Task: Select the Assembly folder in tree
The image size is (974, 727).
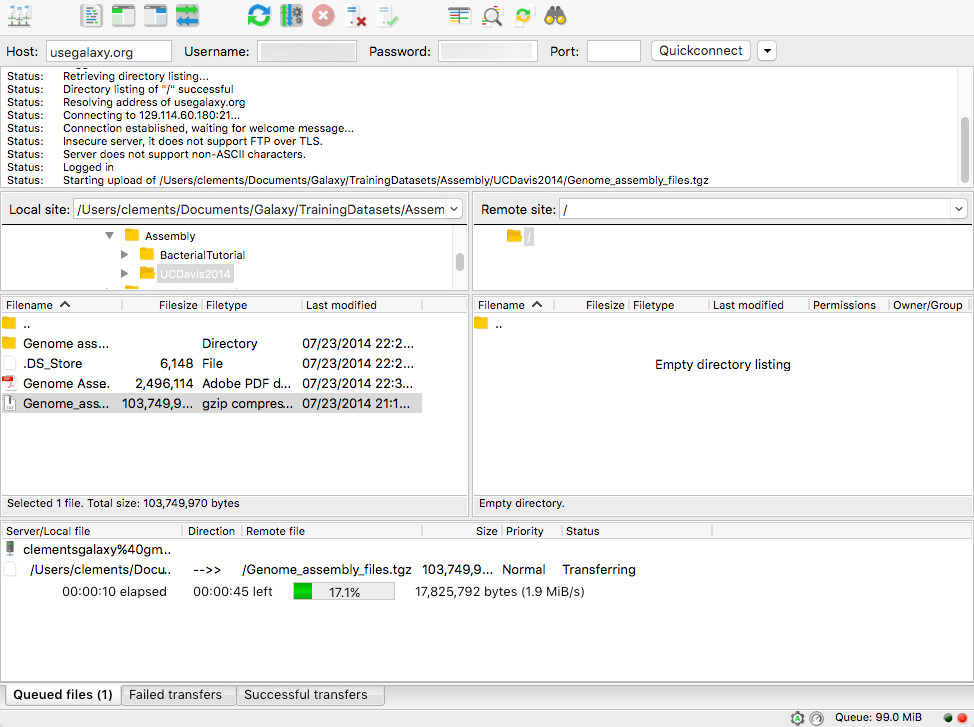Action: [170, 236]
